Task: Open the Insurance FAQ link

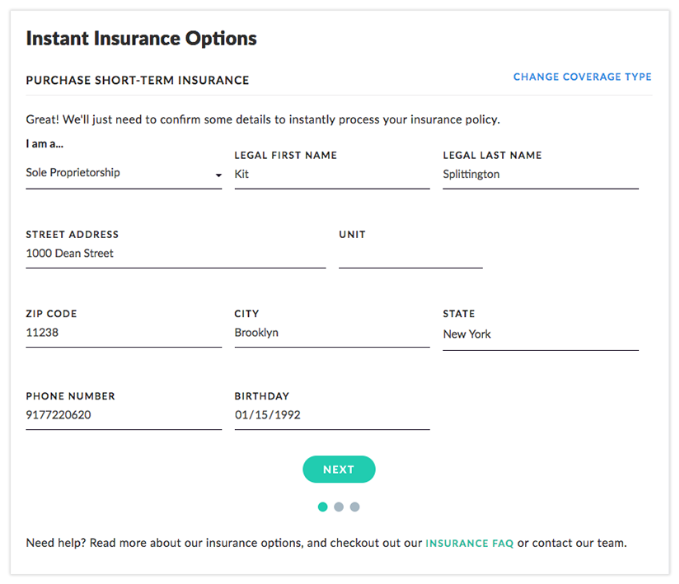Action: (469, 544)
